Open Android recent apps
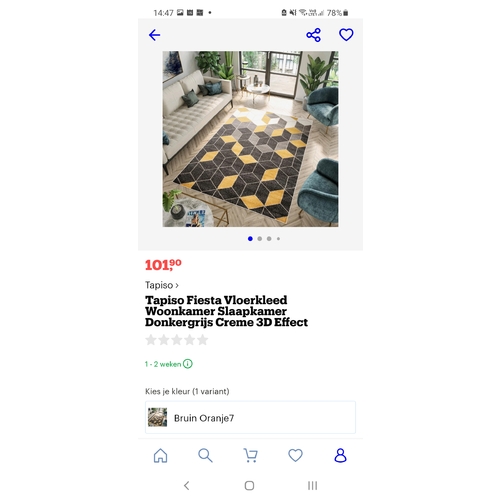500x500 pixels. pyautogui.click(x=312, y=485)
